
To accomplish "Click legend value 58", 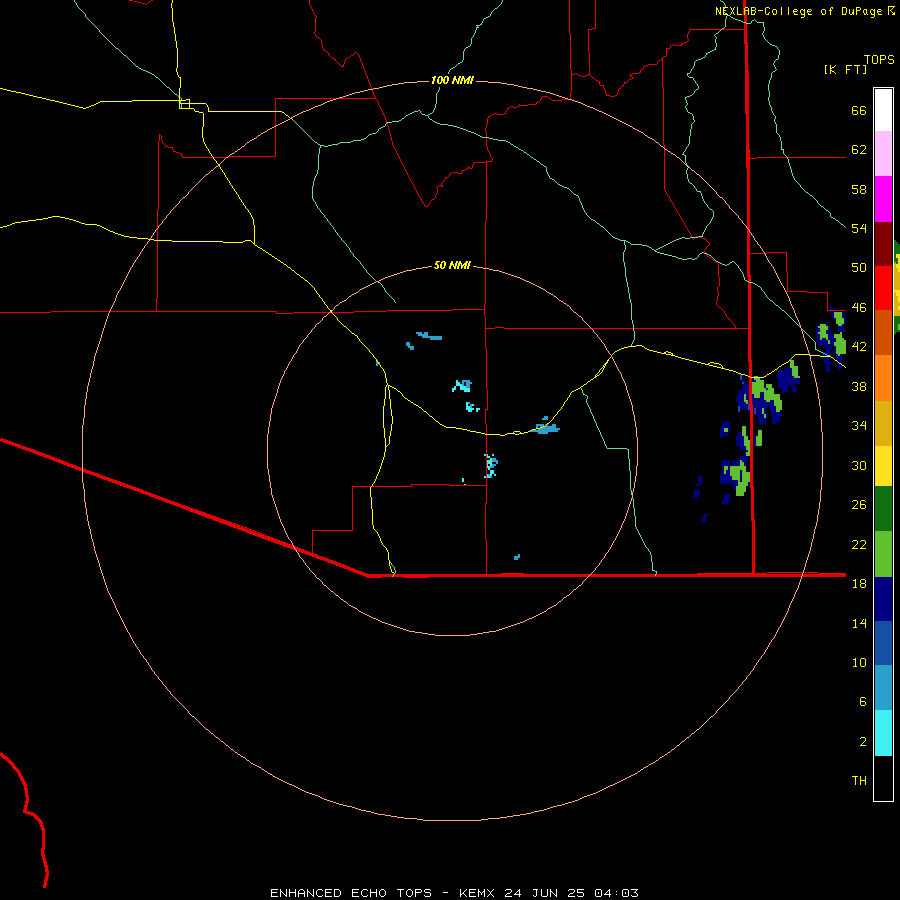I will 859,189.
